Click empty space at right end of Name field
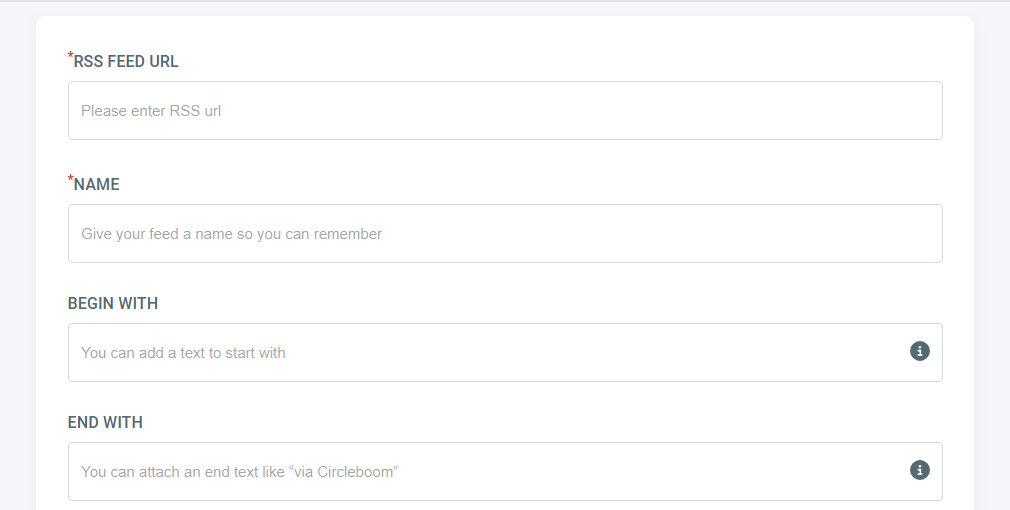The height and width of the screenshot is (510, 1010). [889, 234]
